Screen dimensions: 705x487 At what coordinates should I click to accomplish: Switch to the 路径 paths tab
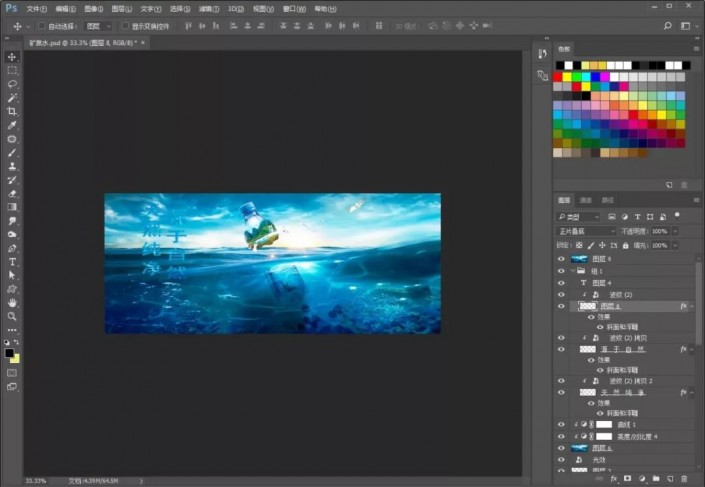pyautogui.click(x=607, y=200)
